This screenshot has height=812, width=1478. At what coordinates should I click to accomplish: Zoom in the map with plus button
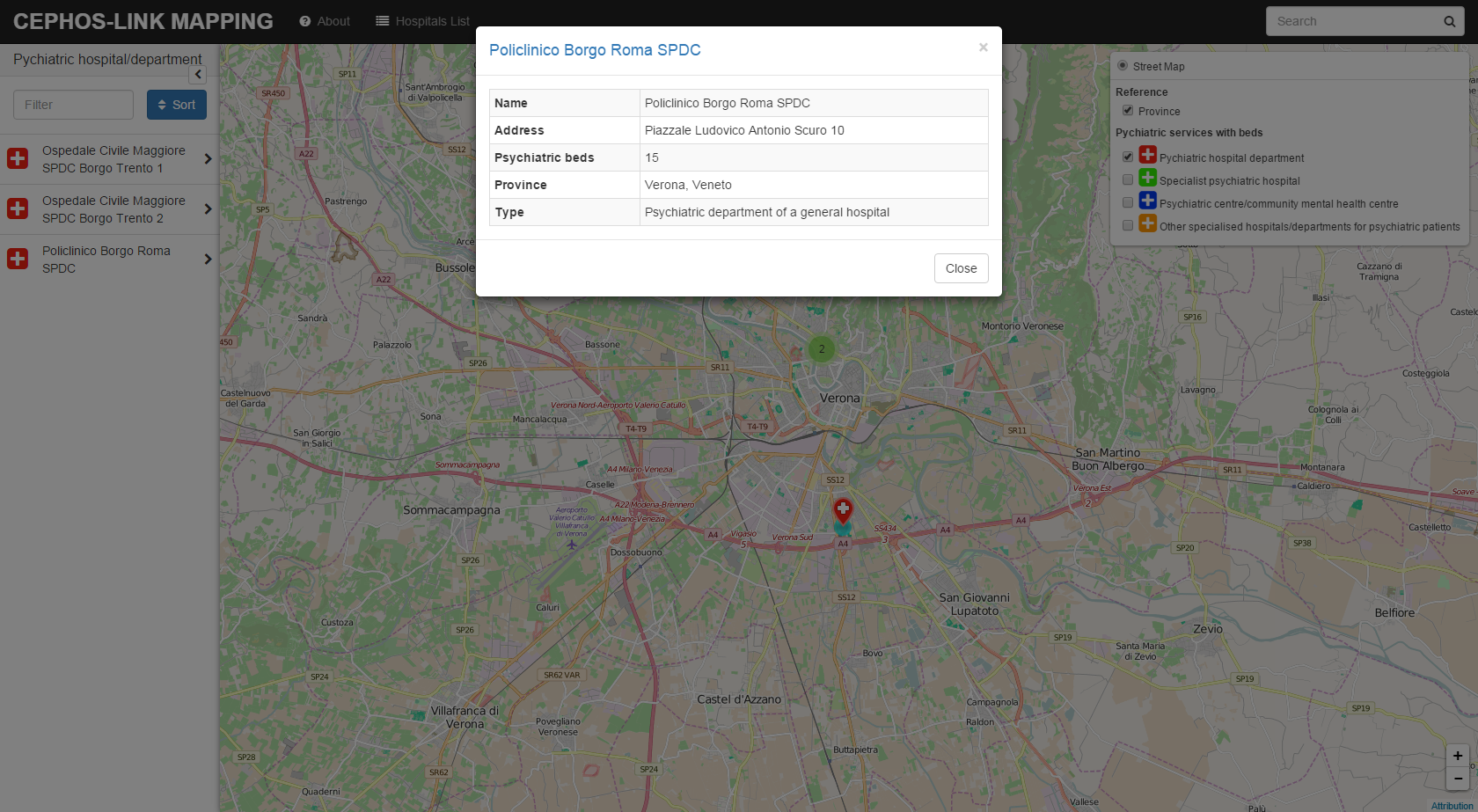[1457, 756]
